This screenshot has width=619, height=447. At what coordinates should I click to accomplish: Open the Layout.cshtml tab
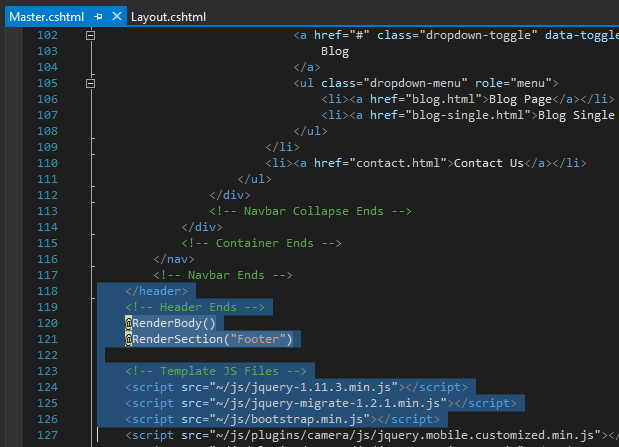click(168, 17)
